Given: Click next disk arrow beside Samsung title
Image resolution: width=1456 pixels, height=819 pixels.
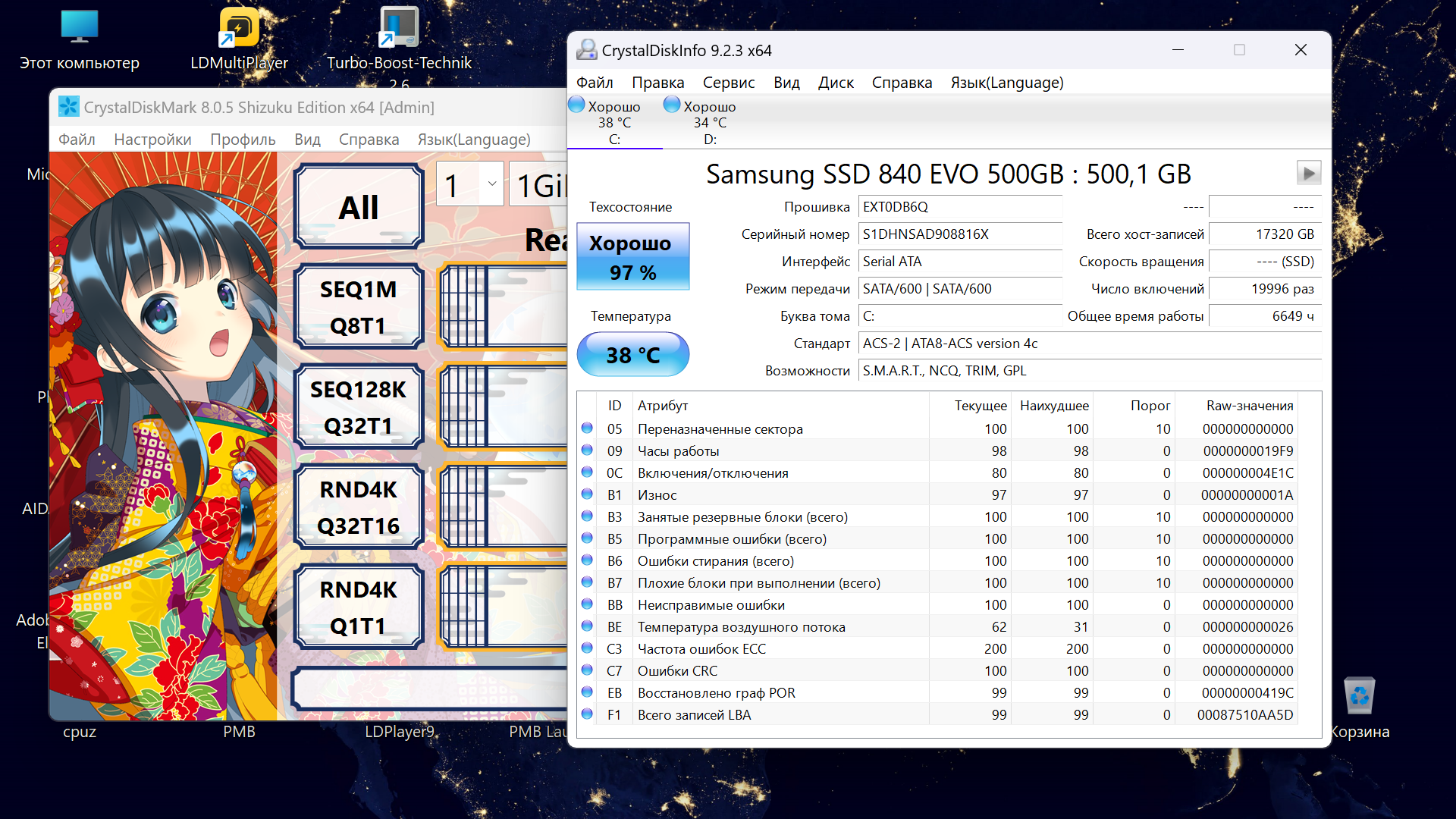Looking at the screenshot, I should click(x=1308, y=174).
